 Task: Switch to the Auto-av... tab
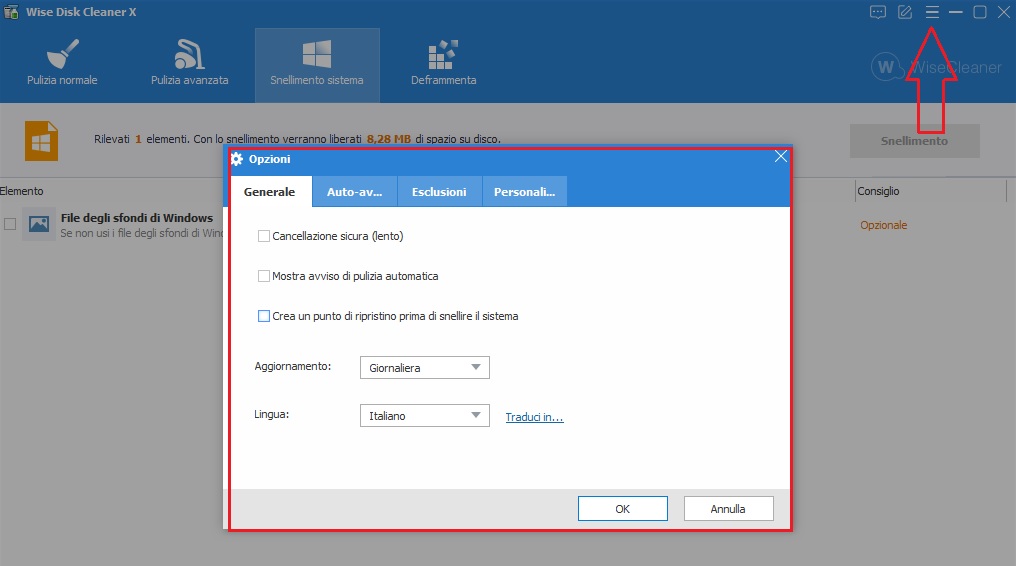tap(354, 192)
